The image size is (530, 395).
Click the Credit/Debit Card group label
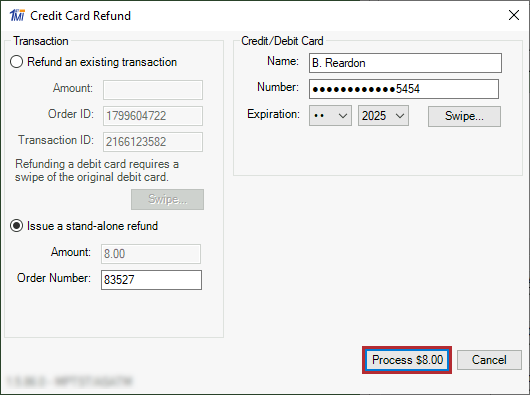(x=282, y=41)
